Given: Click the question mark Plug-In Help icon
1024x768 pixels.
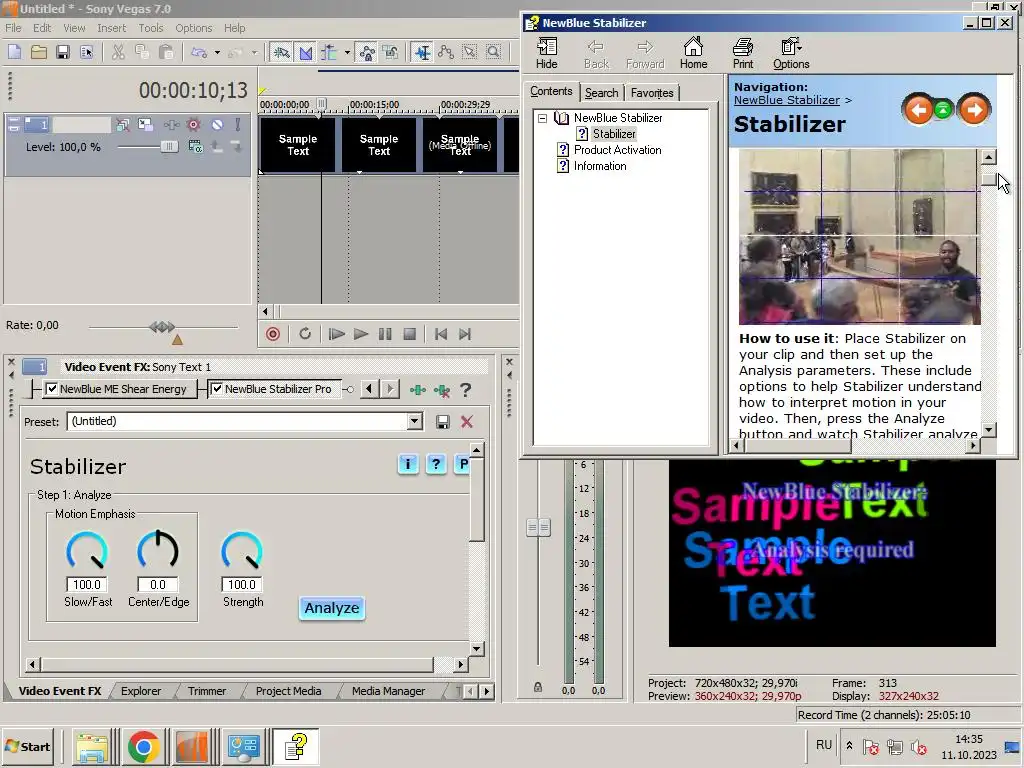Looking at the screenshot, I should (x=465, y=390).
